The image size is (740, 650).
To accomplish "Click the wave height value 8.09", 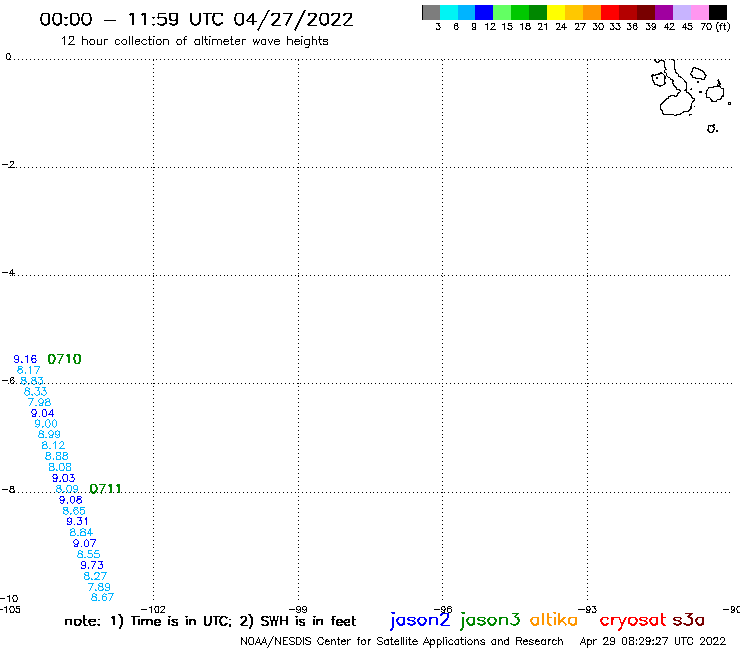I will tap(67, 489).
